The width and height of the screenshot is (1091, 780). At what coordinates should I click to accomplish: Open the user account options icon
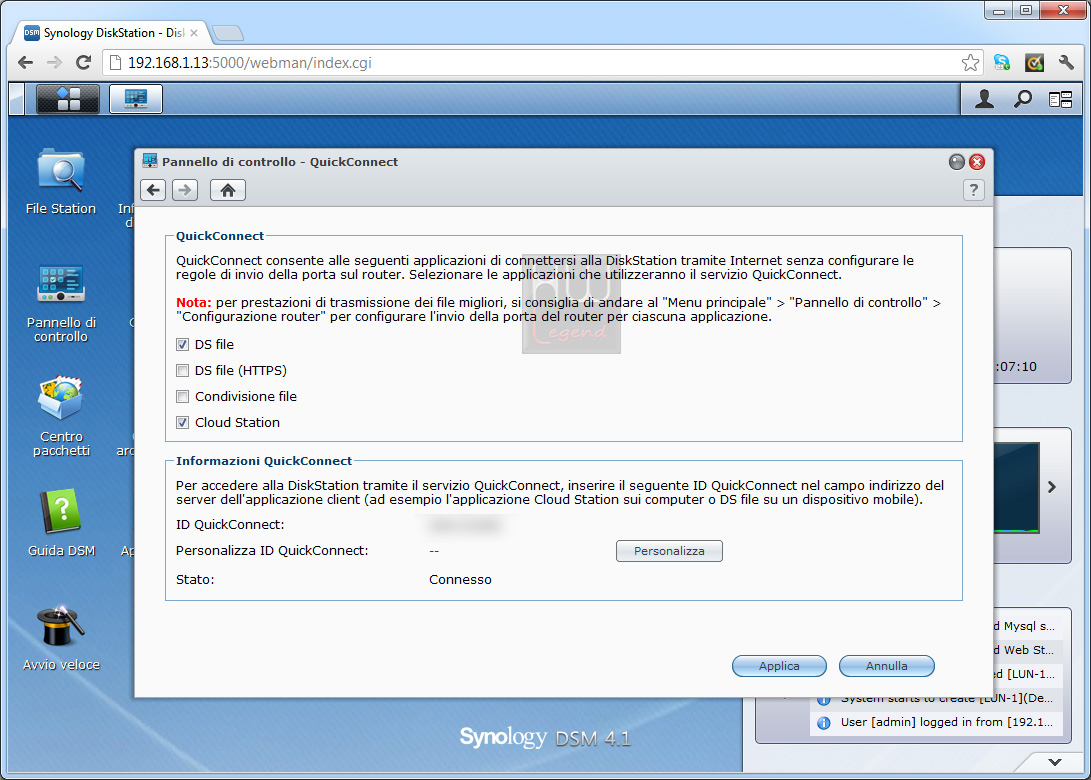click(984, 99)
